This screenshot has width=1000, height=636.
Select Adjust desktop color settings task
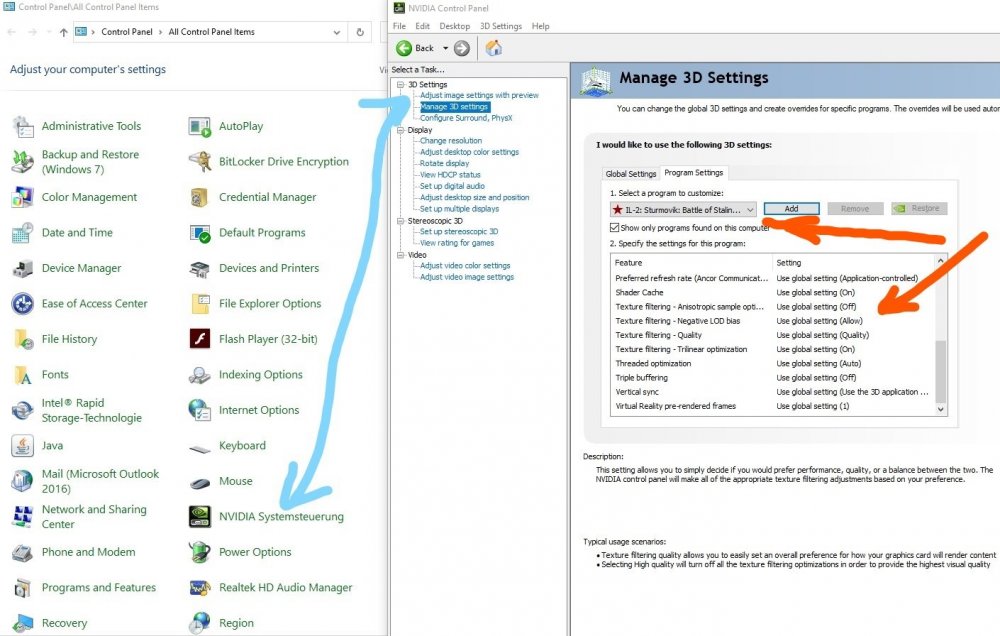click(x=469, y=152)
